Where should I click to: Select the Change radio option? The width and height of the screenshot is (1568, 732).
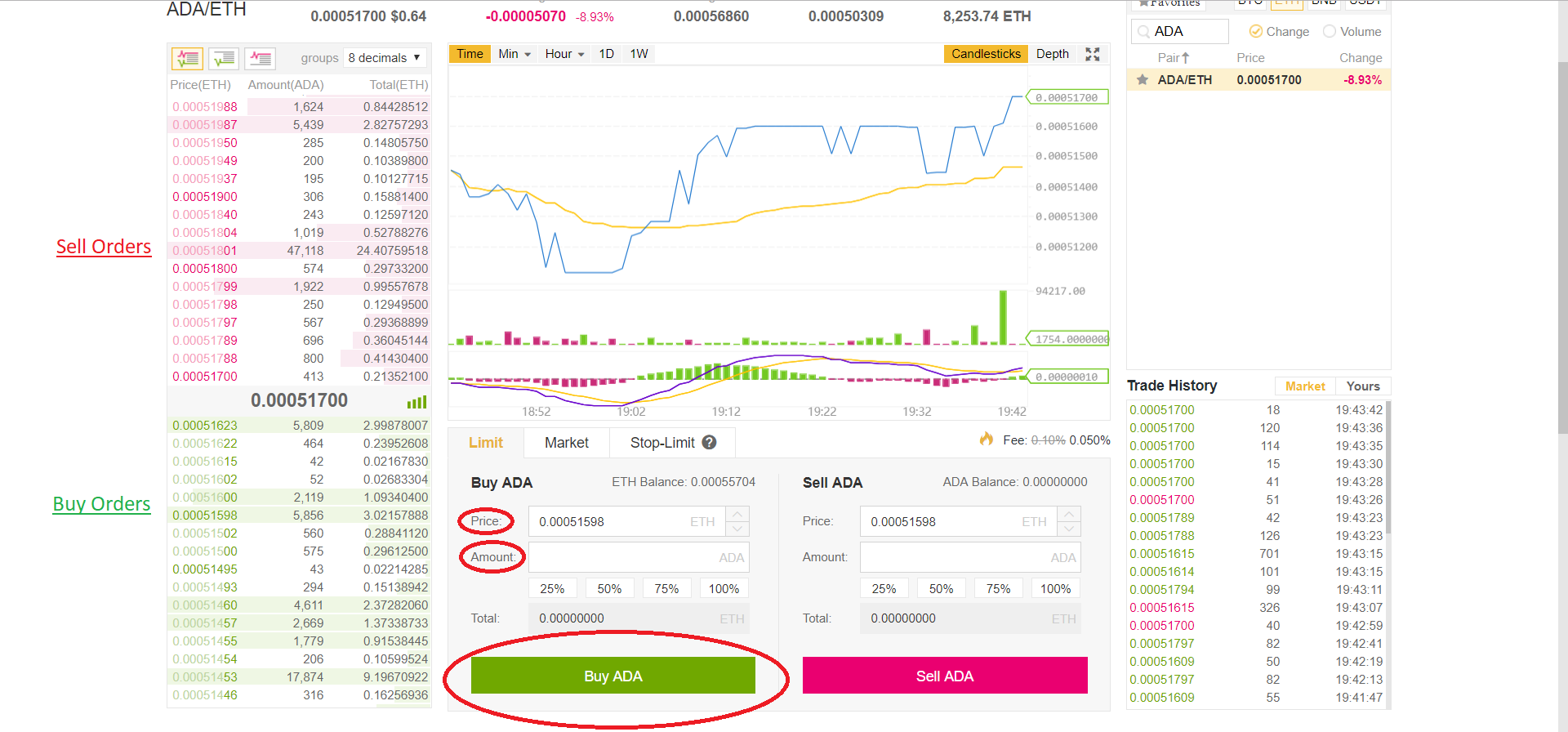tap(1256, 32)
